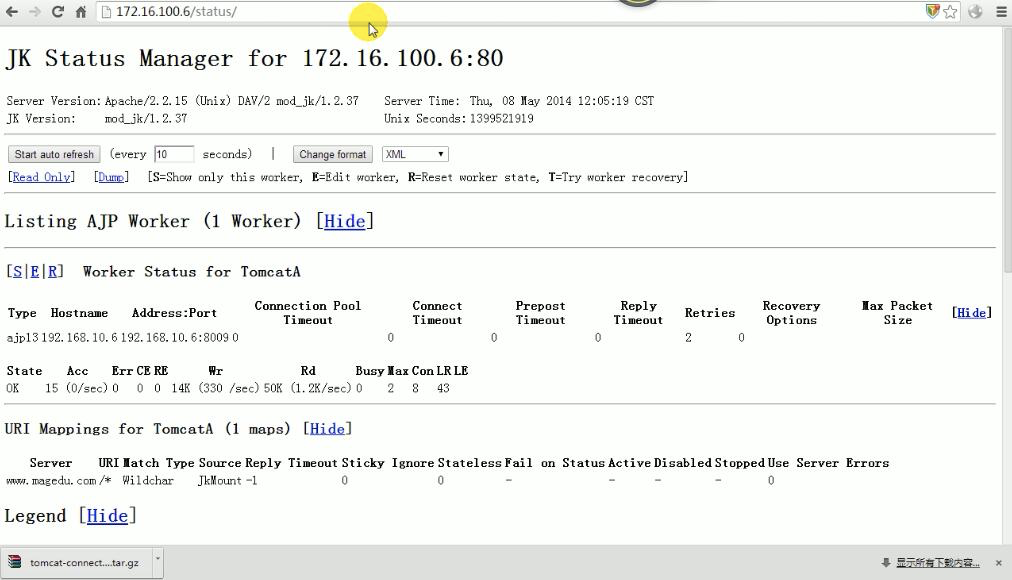Click address cell 192.168.10.6:8009

[x=174, y=337]
